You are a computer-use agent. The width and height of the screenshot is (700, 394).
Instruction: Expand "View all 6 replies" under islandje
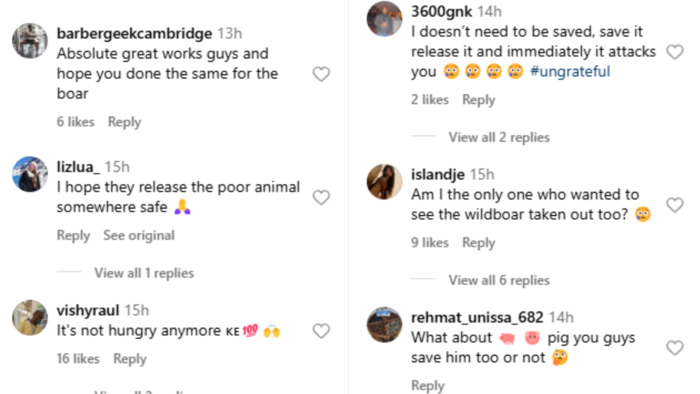pos(499,280)
